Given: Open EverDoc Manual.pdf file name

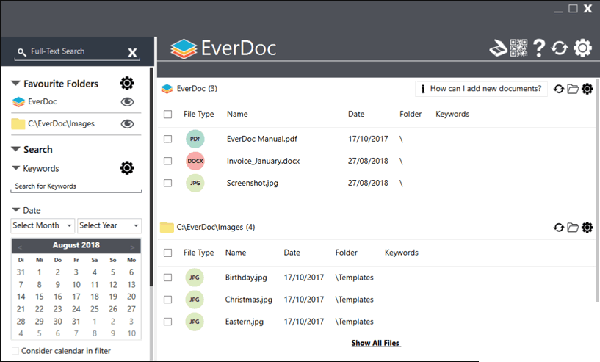Looking at the screenshot, I should pyautogui.click(x=262, y=139).
